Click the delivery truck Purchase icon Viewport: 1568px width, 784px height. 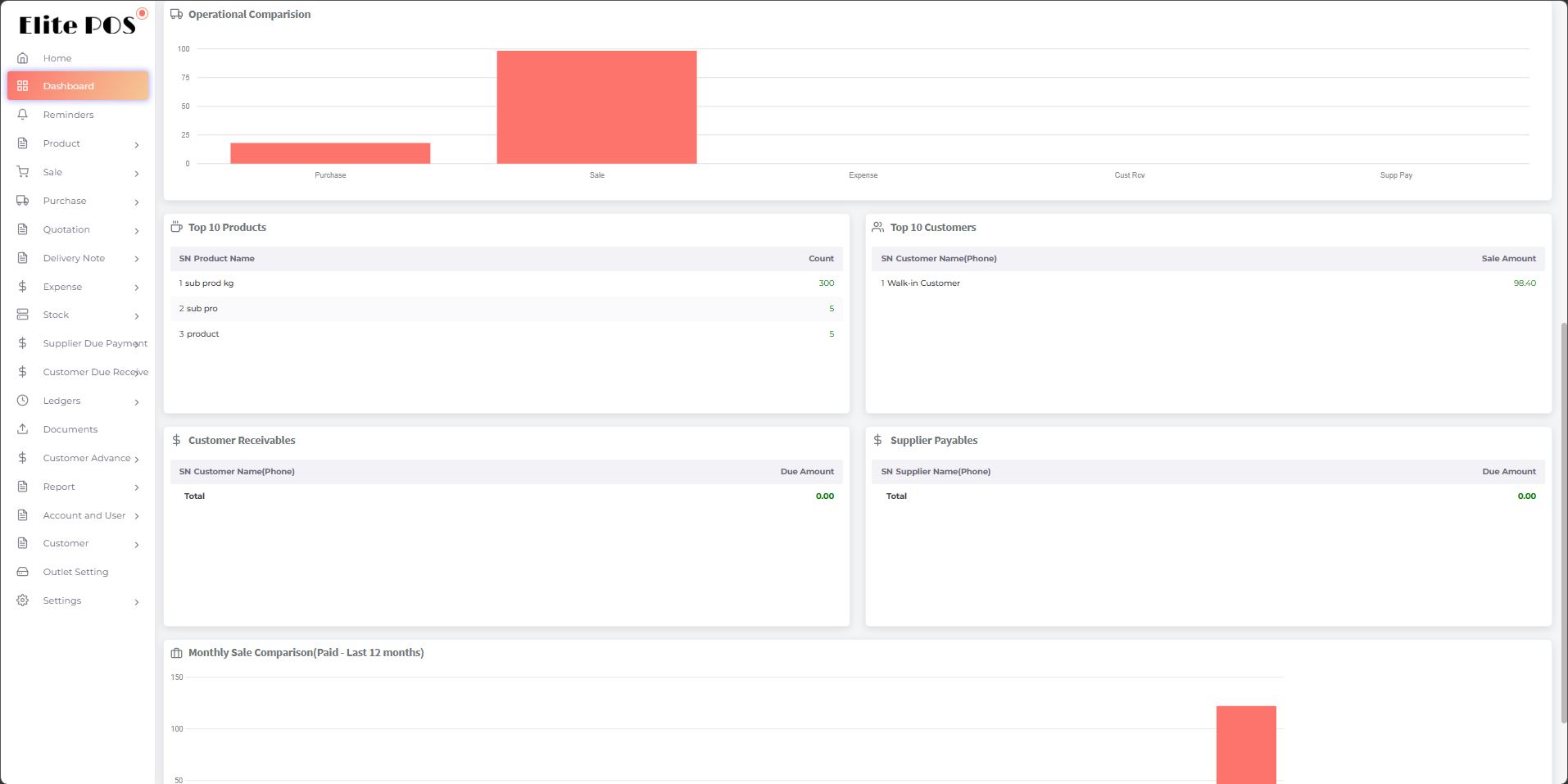pyautogui.click(x=22, y=201)
